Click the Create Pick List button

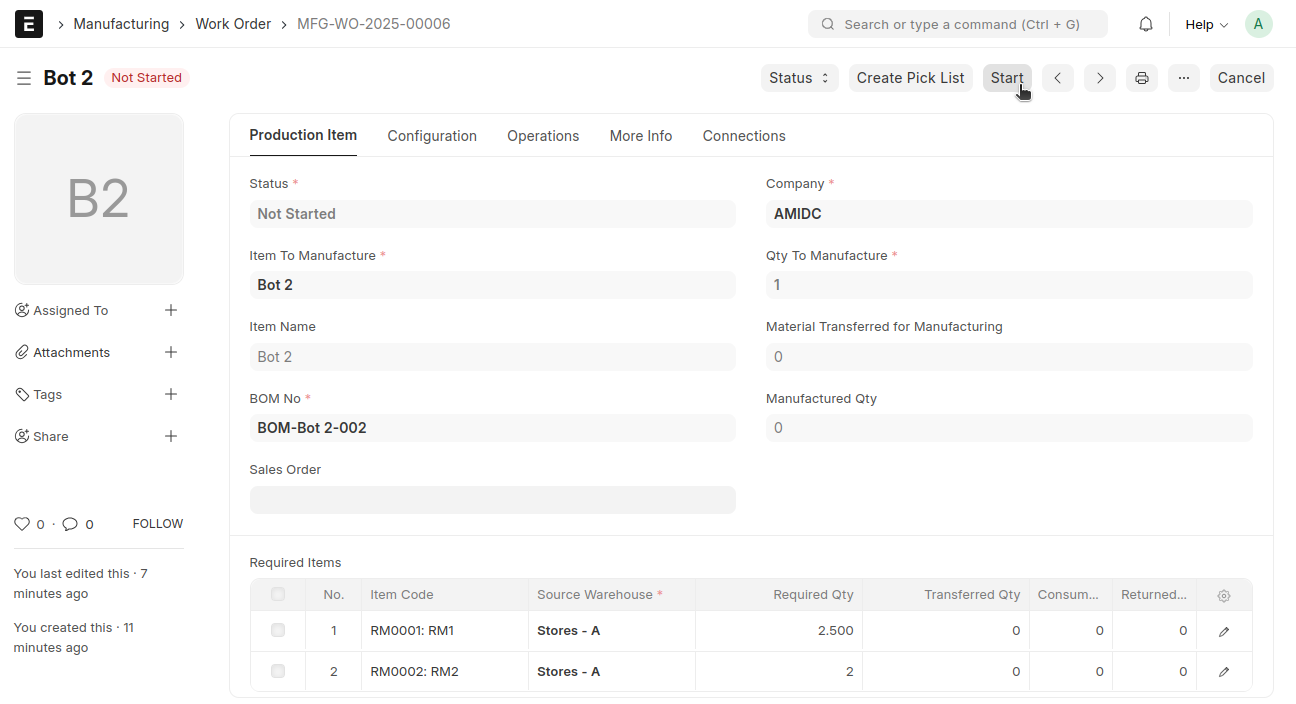click(910, 78)
